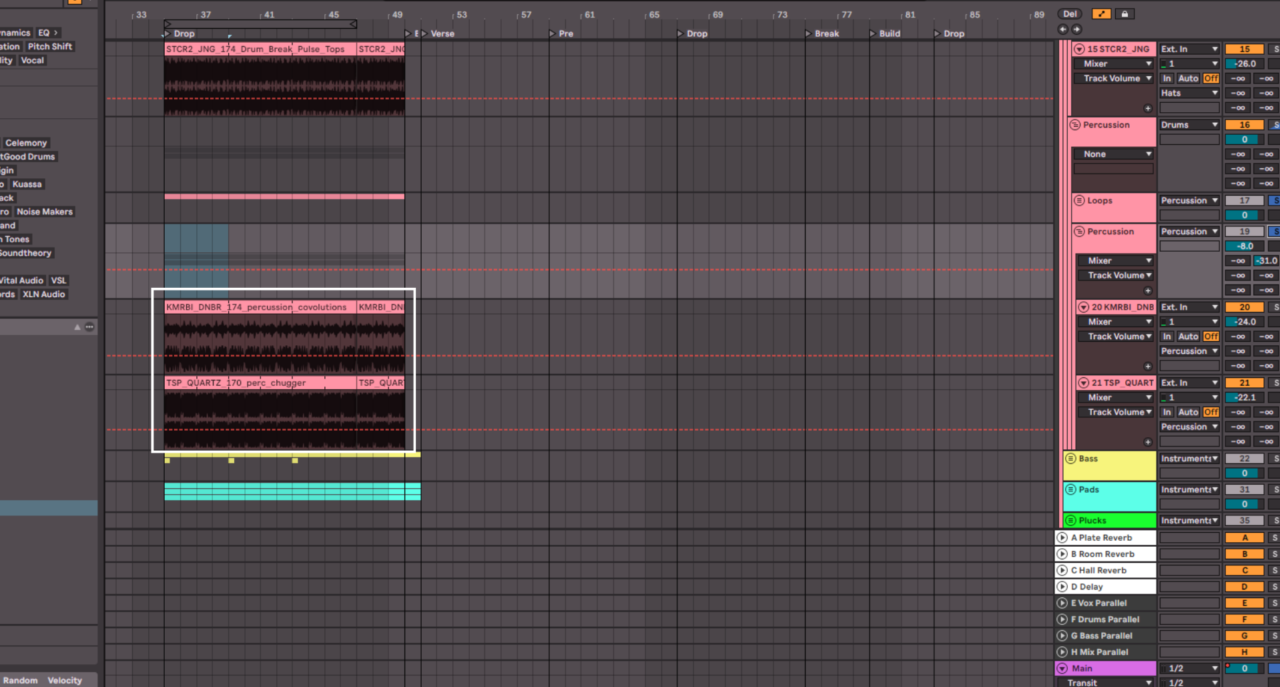
Task: Unfold the Pads group track
Action: 1071,490
